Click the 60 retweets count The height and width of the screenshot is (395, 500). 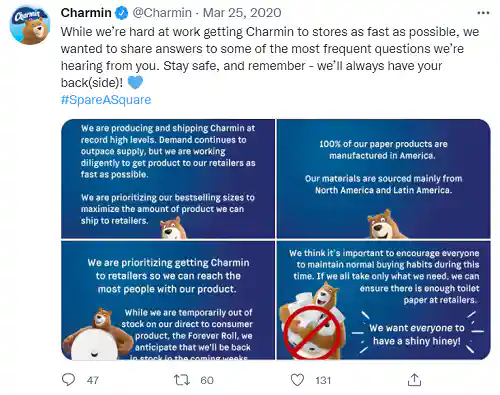click(207, 380)
